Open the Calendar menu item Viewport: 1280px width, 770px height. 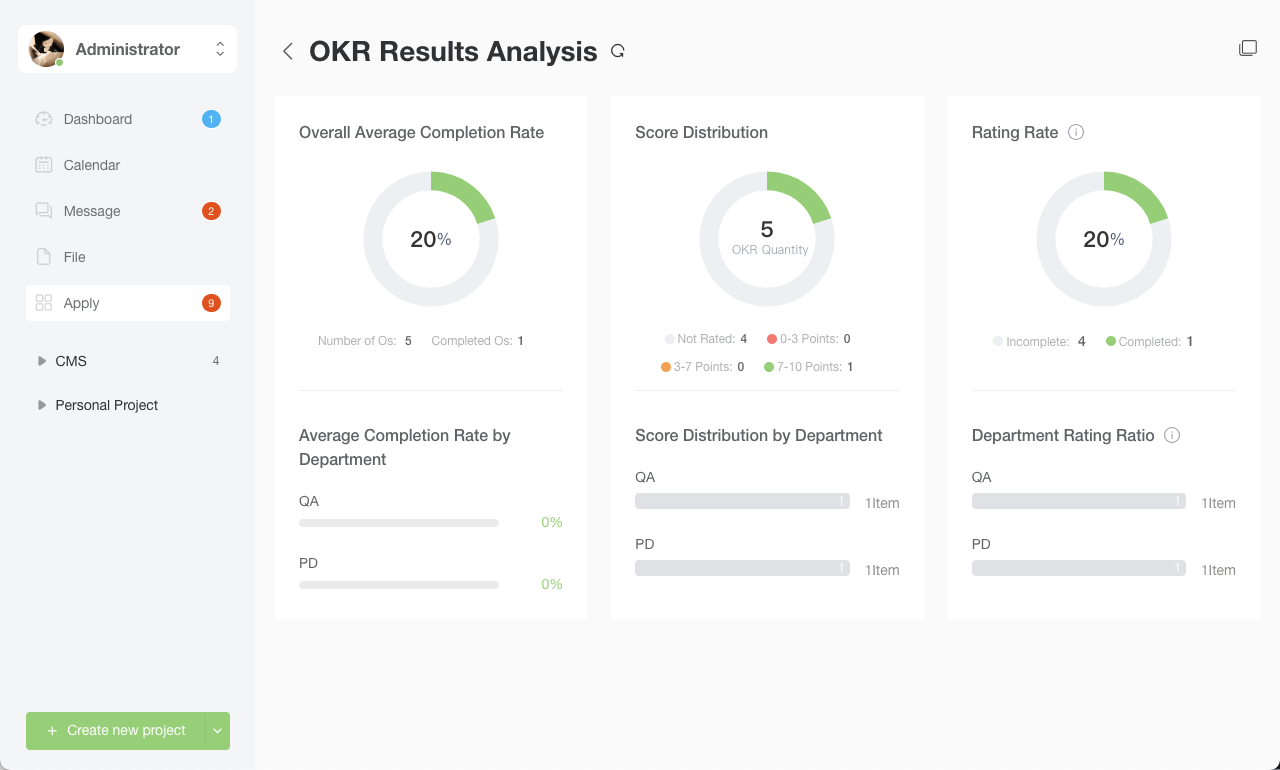click(128, 165)
